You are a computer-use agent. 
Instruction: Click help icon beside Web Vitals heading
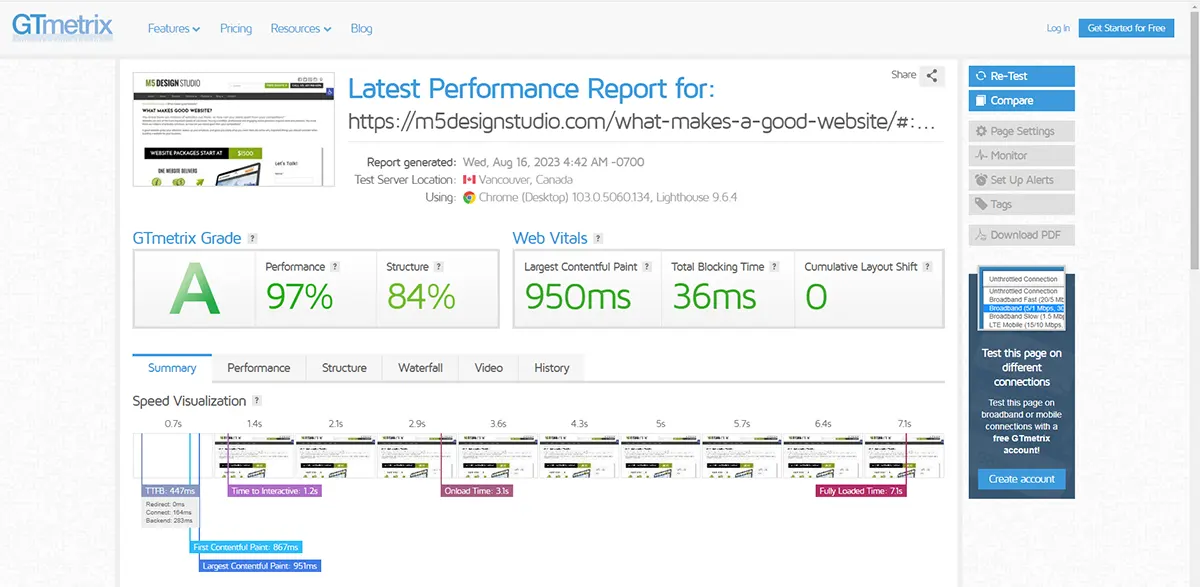pos(598,239)
